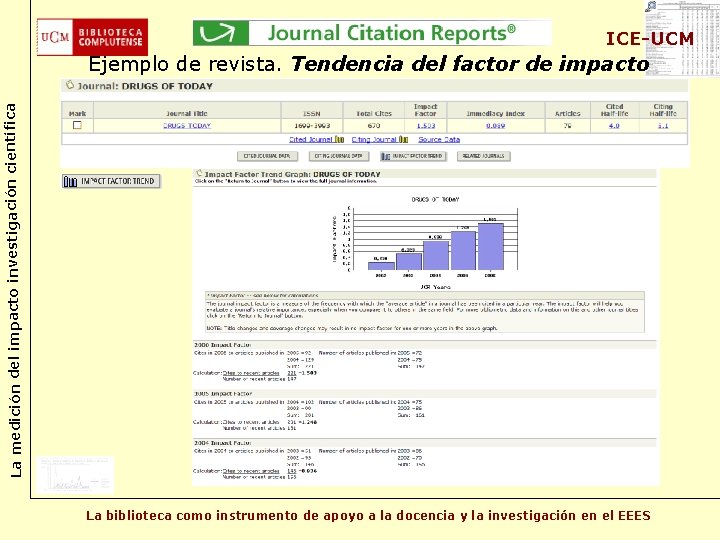Follow the Citing Journal link

point(374,139)
